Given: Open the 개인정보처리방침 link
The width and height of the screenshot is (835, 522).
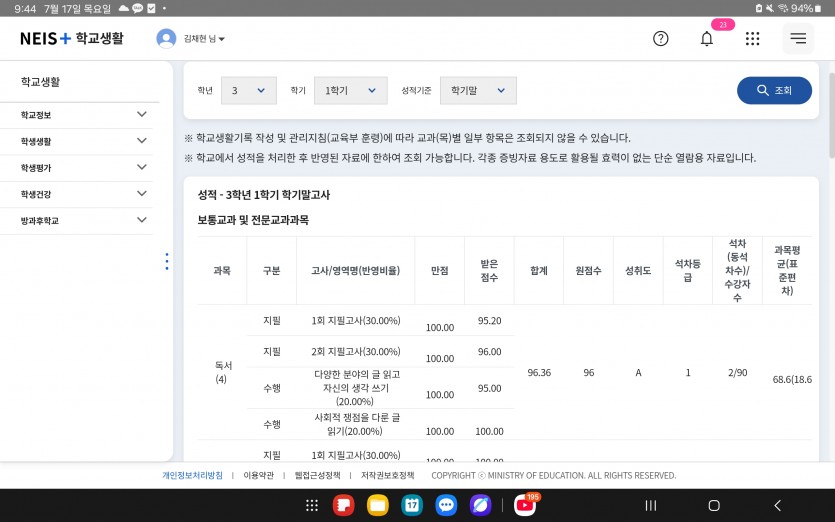Looking at the screenshot, I should point(192,475).
